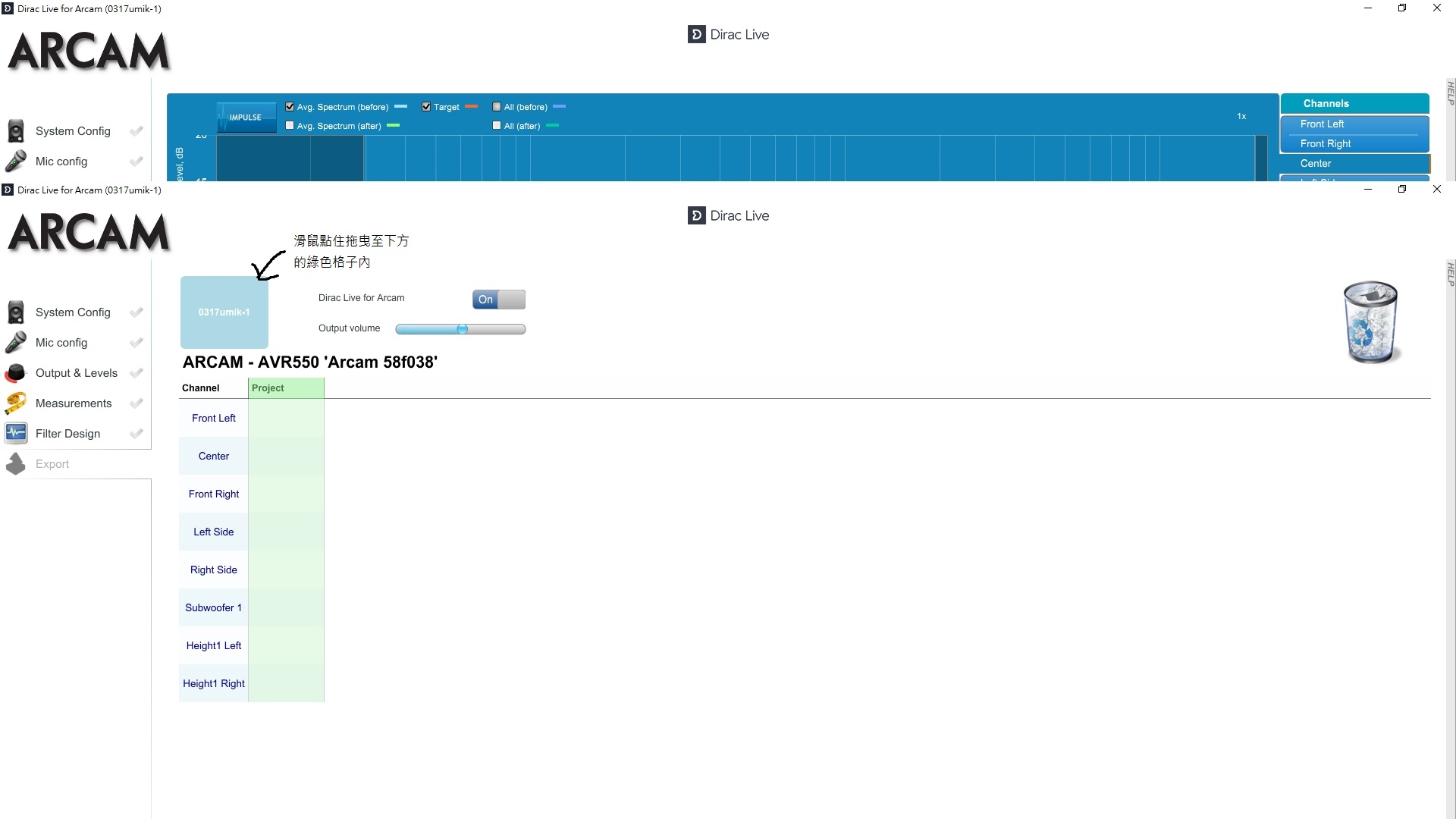Click the Left Side channel row
The height and width of the screenshot is (819, 1456).
click(214, 532)
